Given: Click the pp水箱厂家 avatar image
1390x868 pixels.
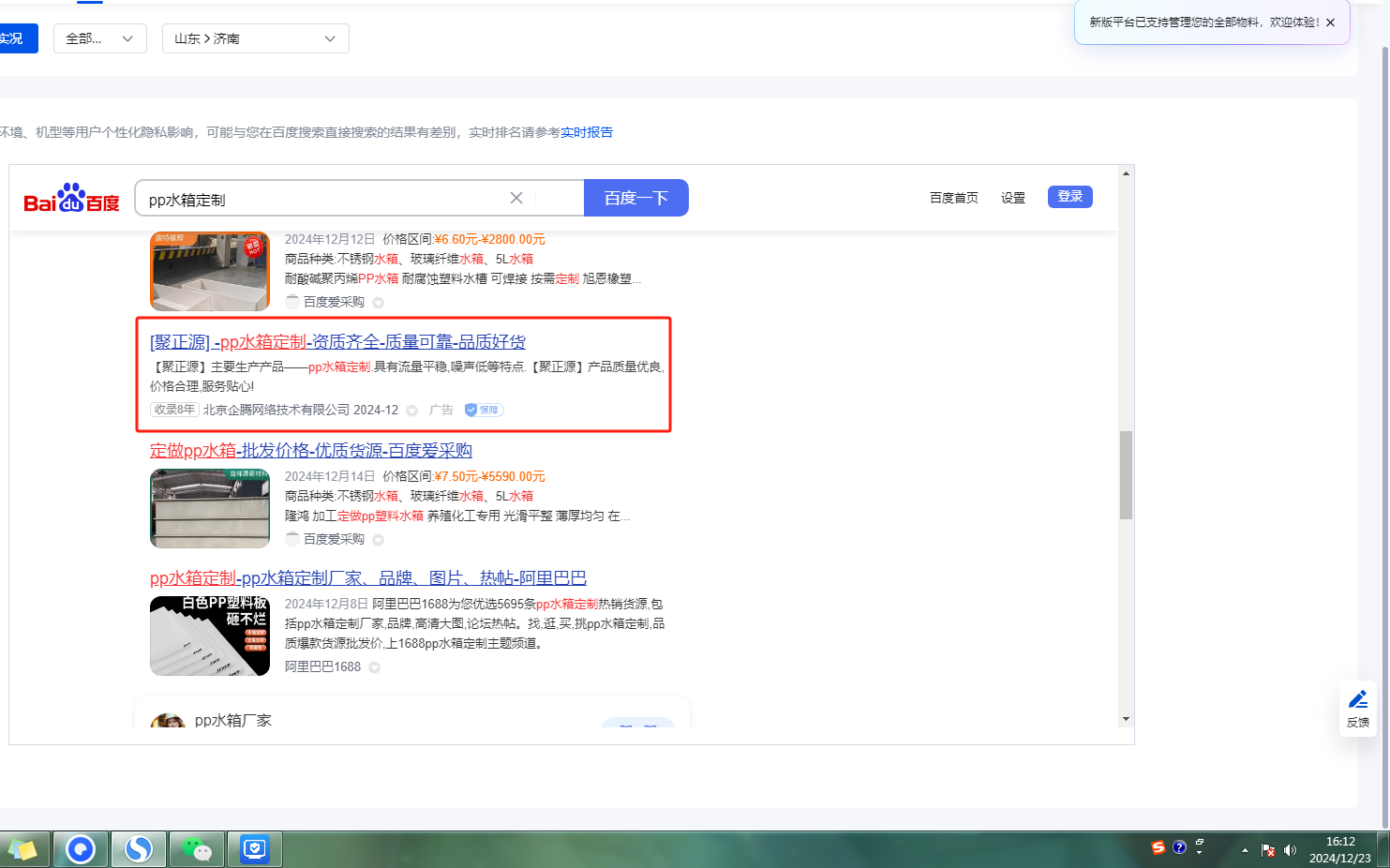Looking at the screenshot, I should pyautogui.click(x=168, y=720).
